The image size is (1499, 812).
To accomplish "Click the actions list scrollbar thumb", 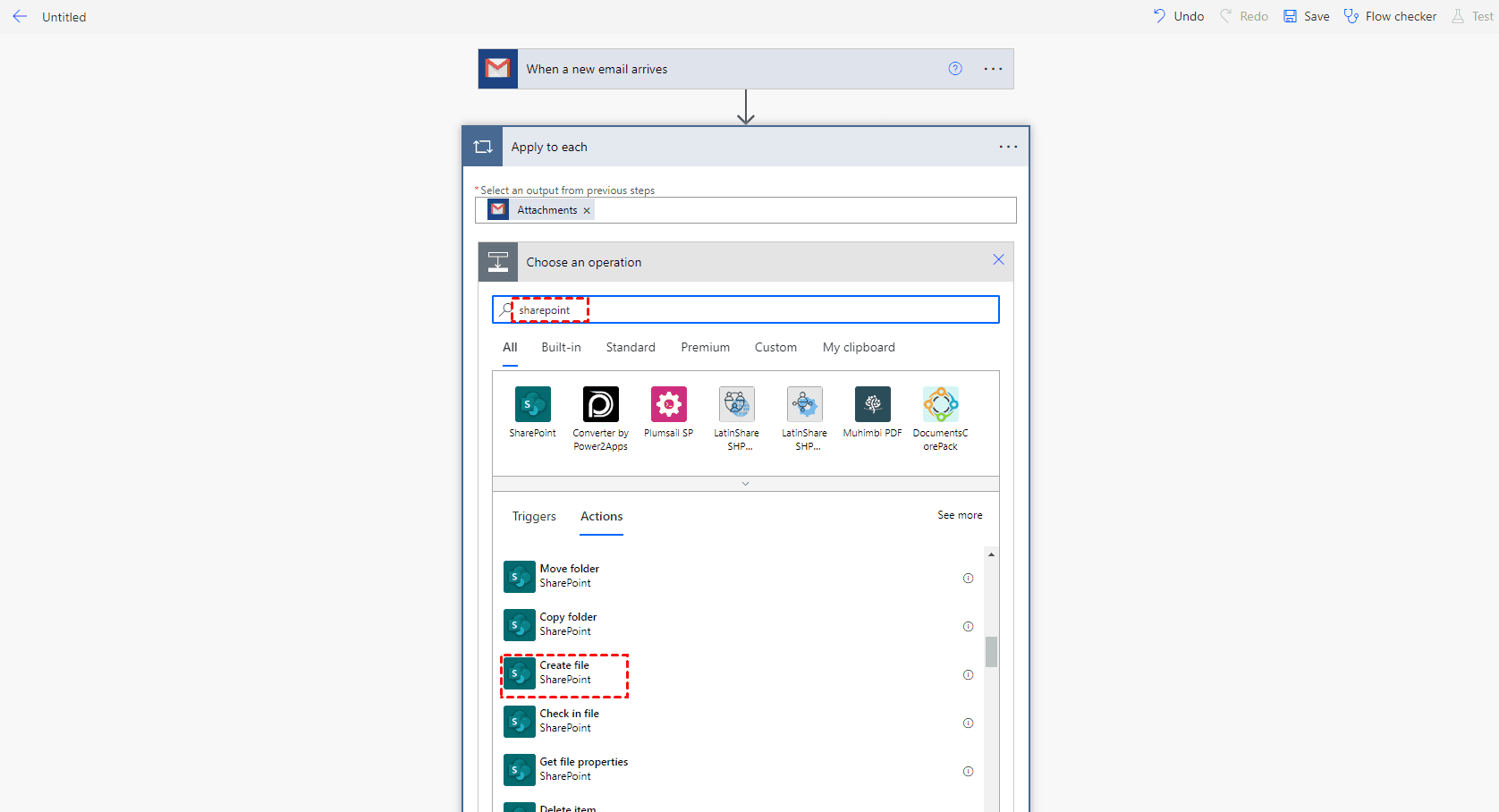I will click(x=991, y=652).
